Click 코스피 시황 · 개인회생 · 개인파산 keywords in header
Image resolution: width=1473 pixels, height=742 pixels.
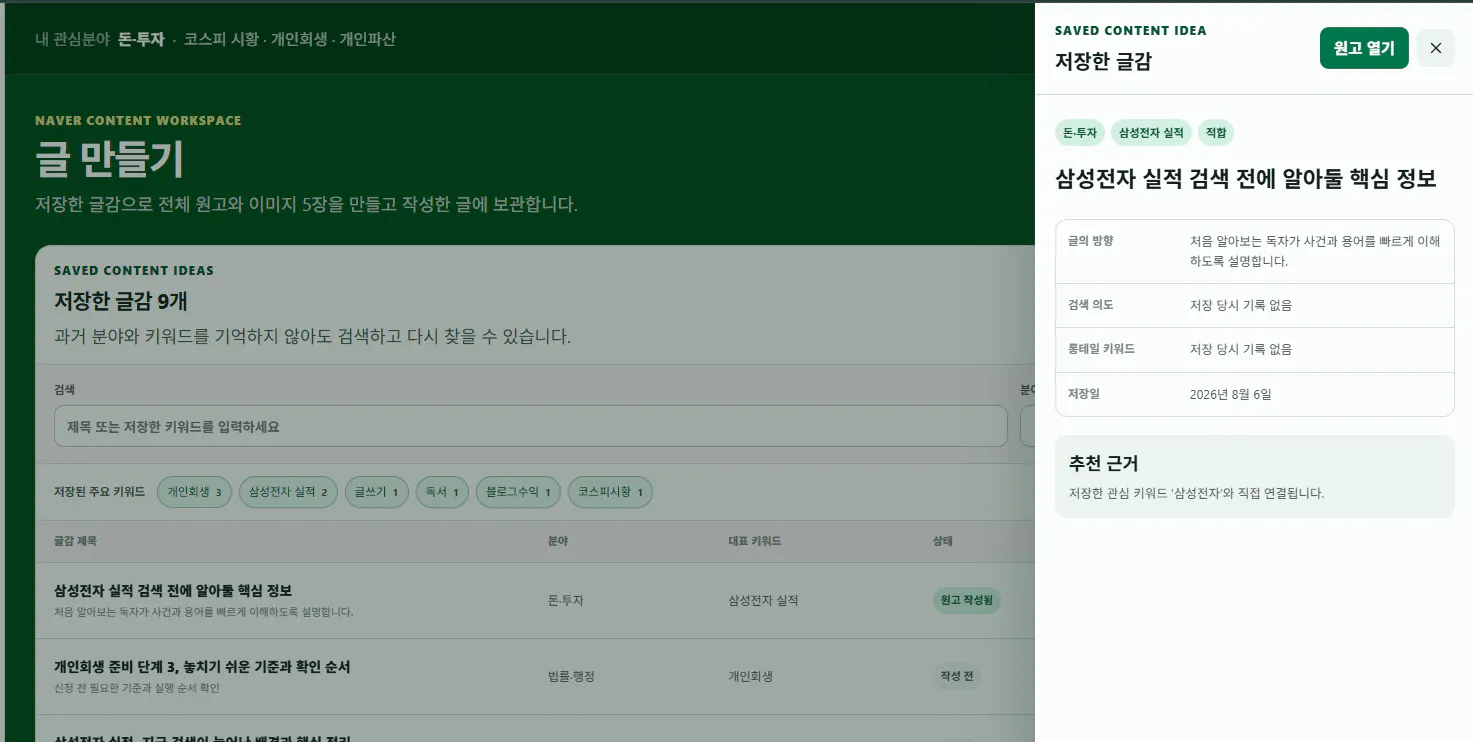pyautogui.click(x=290, y=40)
